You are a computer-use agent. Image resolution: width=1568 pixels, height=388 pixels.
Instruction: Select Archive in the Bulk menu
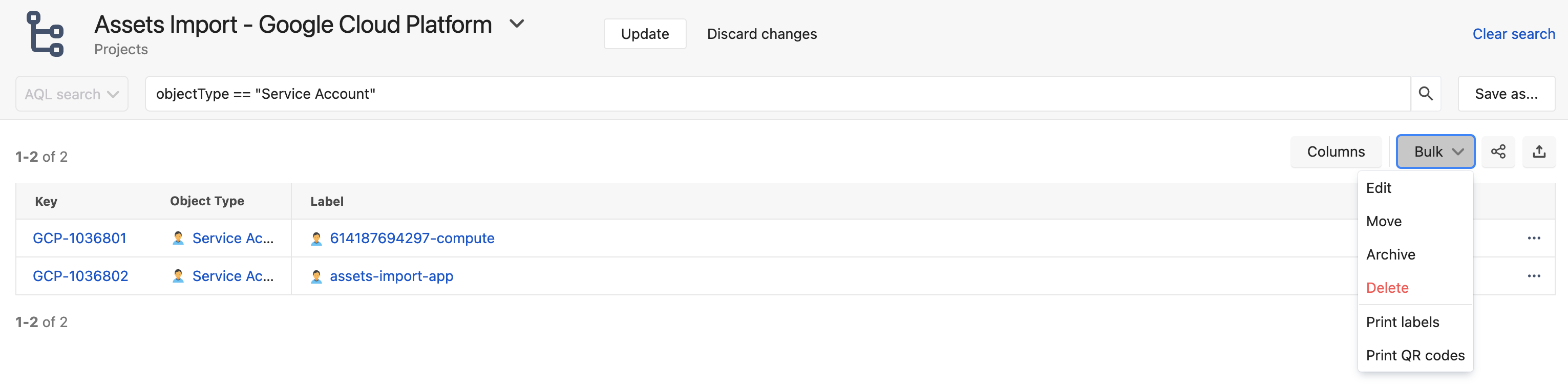tap(1390, 255)
